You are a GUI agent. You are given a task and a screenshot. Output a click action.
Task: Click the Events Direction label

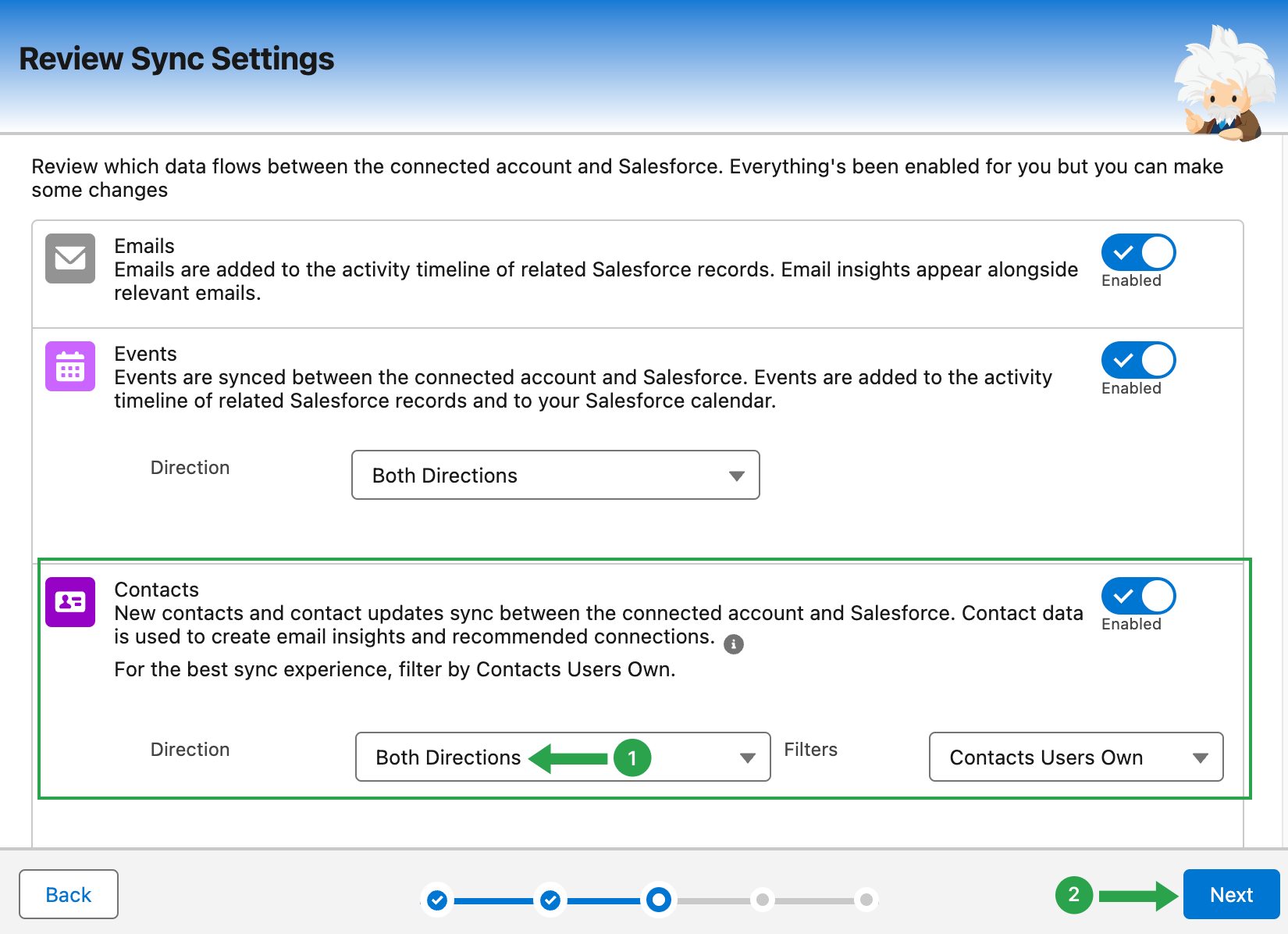click(x=190, y=468)
